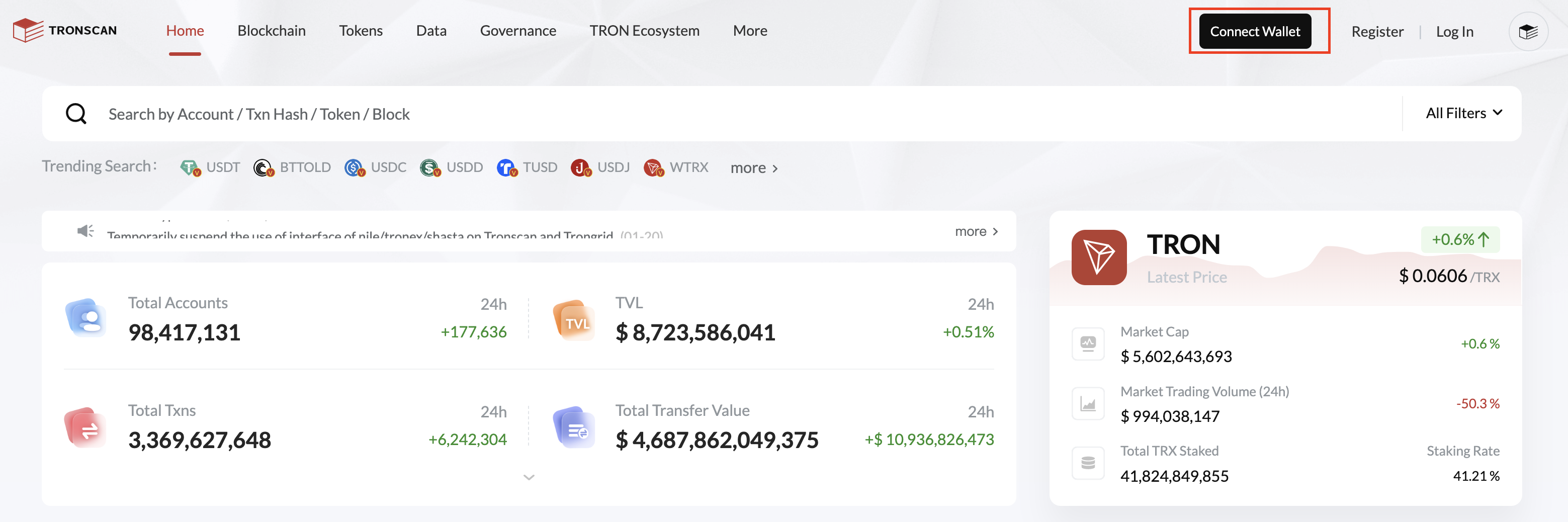
Task: Click the WTRX trending search link
Action: [x=689, y=167]
